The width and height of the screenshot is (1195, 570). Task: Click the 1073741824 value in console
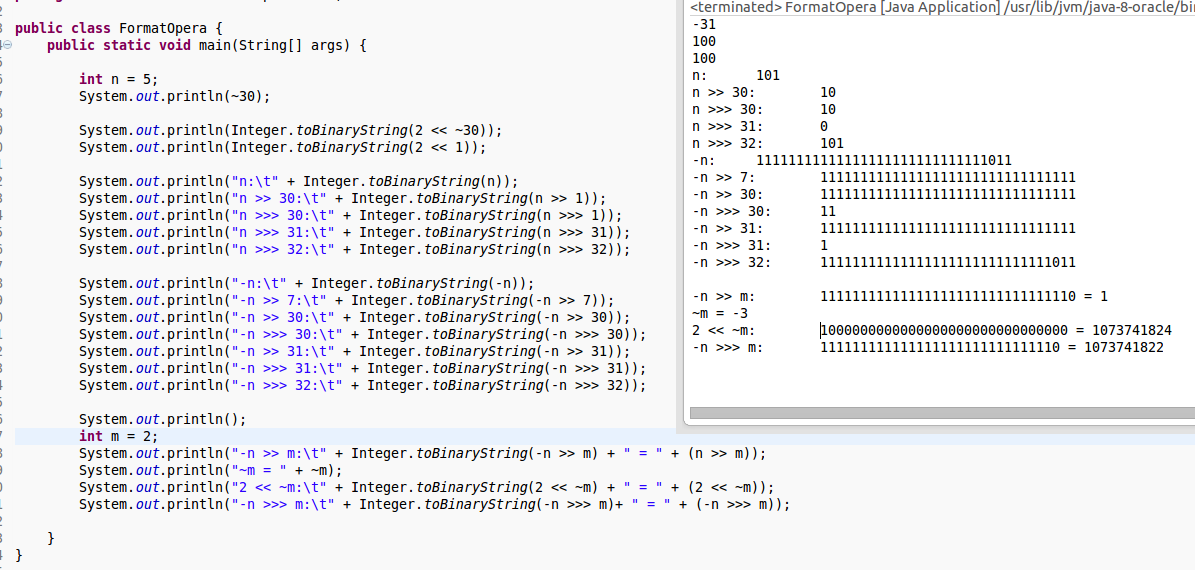tap(1127, 330)
